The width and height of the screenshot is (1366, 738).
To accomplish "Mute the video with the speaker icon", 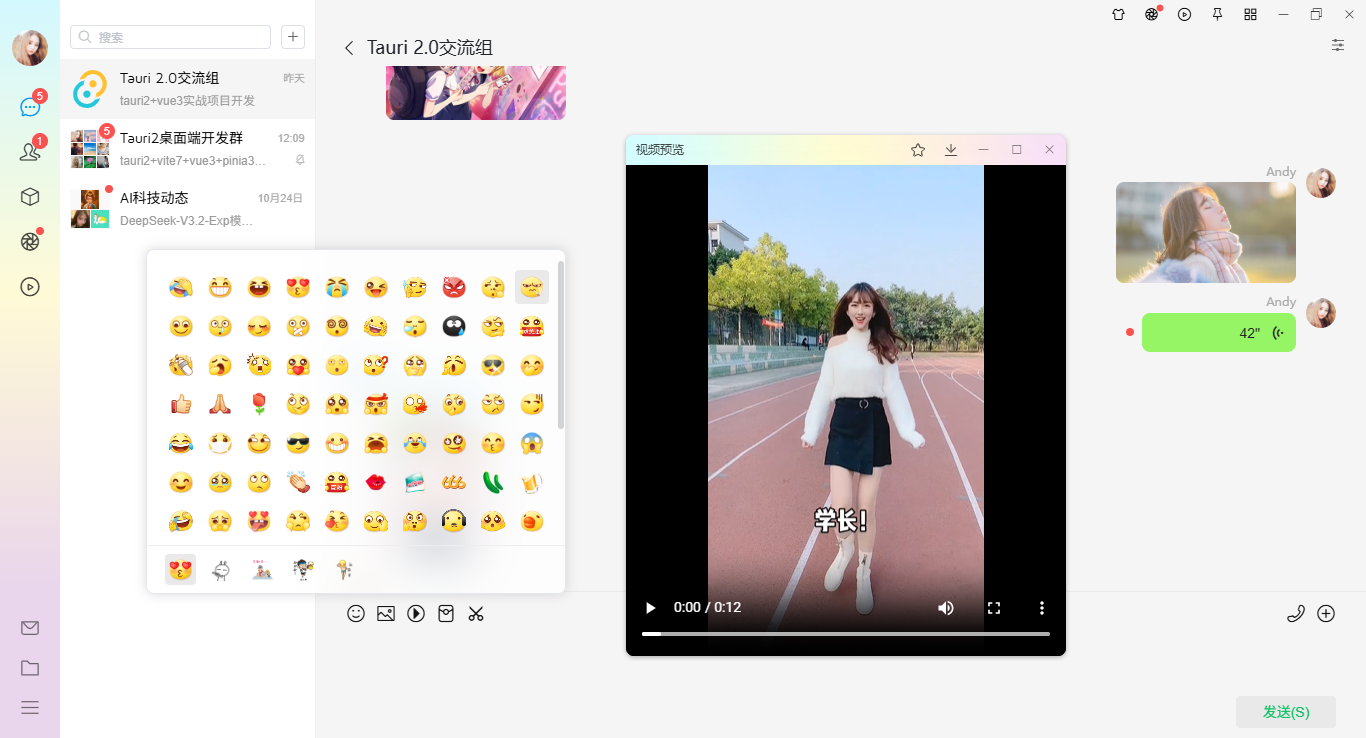I will tap(945, 608).
